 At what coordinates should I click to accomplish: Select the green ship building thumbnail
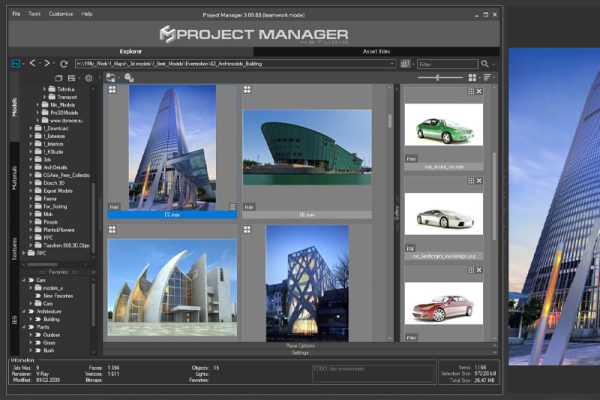(307, 147)
